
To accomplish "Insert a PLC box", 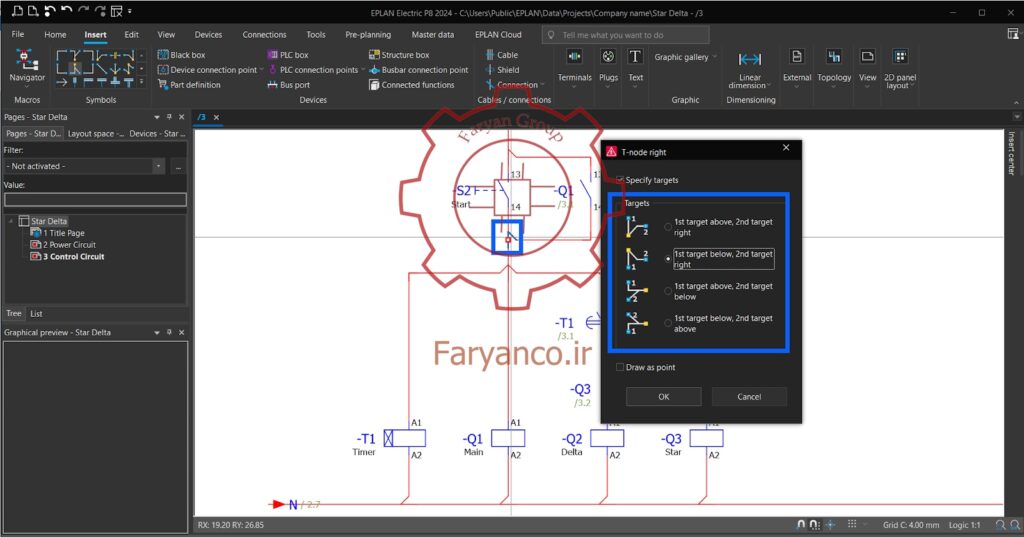I will [288, 55].
